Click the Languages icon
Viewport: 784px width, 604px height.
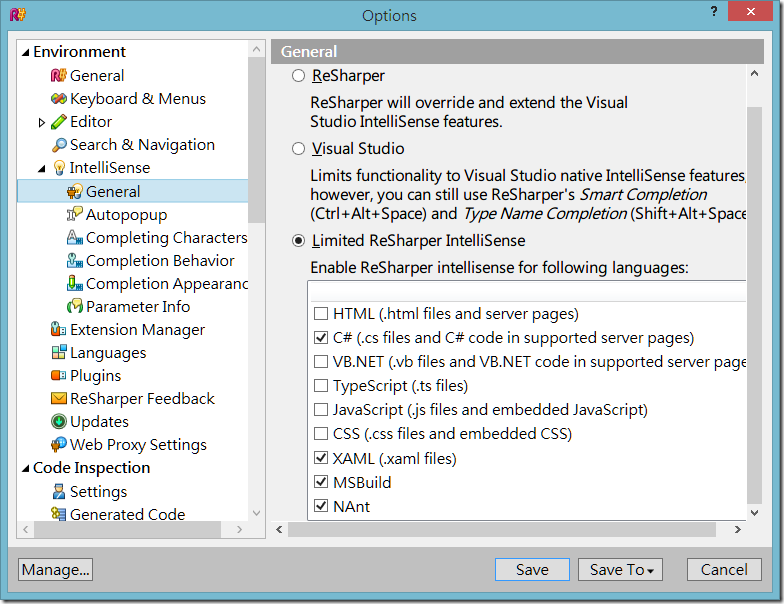pos(58,352)
